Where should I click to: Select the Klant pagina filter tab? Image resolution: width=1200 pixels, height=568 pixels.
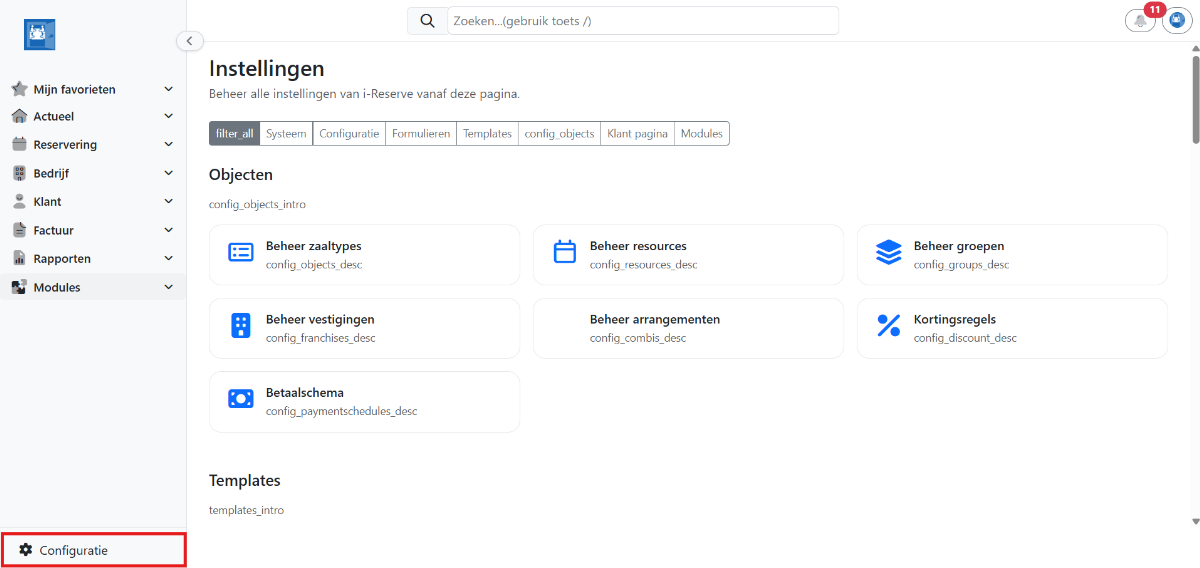click(637, 134)
